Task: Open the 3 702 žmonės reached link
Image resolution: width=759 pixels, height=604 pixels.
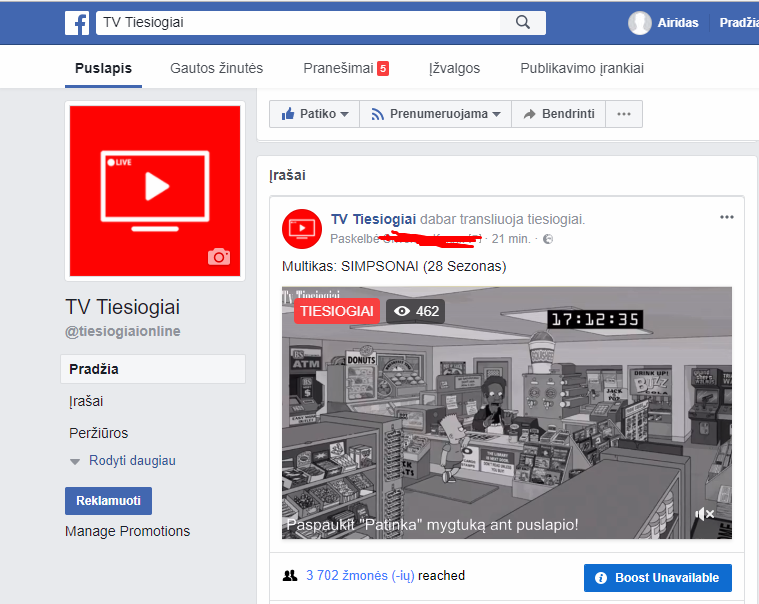Action: [x=360, y=575]
